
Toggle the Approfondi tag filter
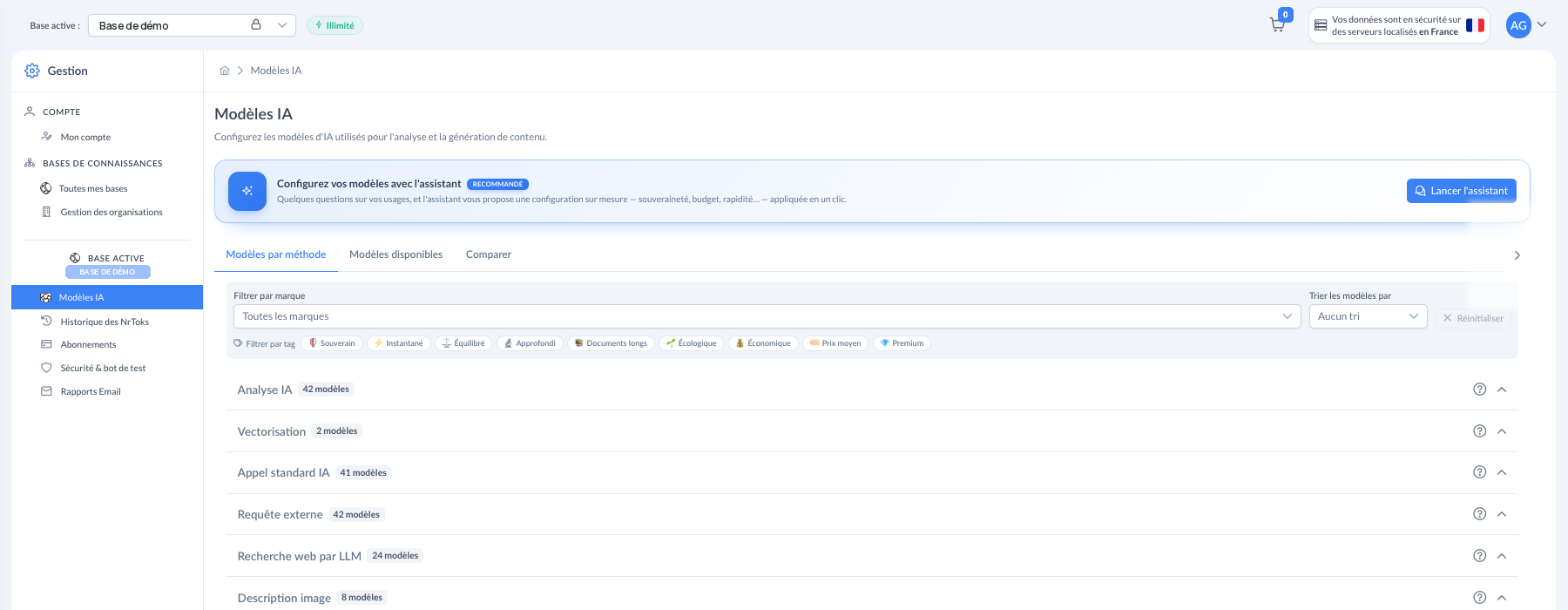pyautogui.click(x=530, y=343)
